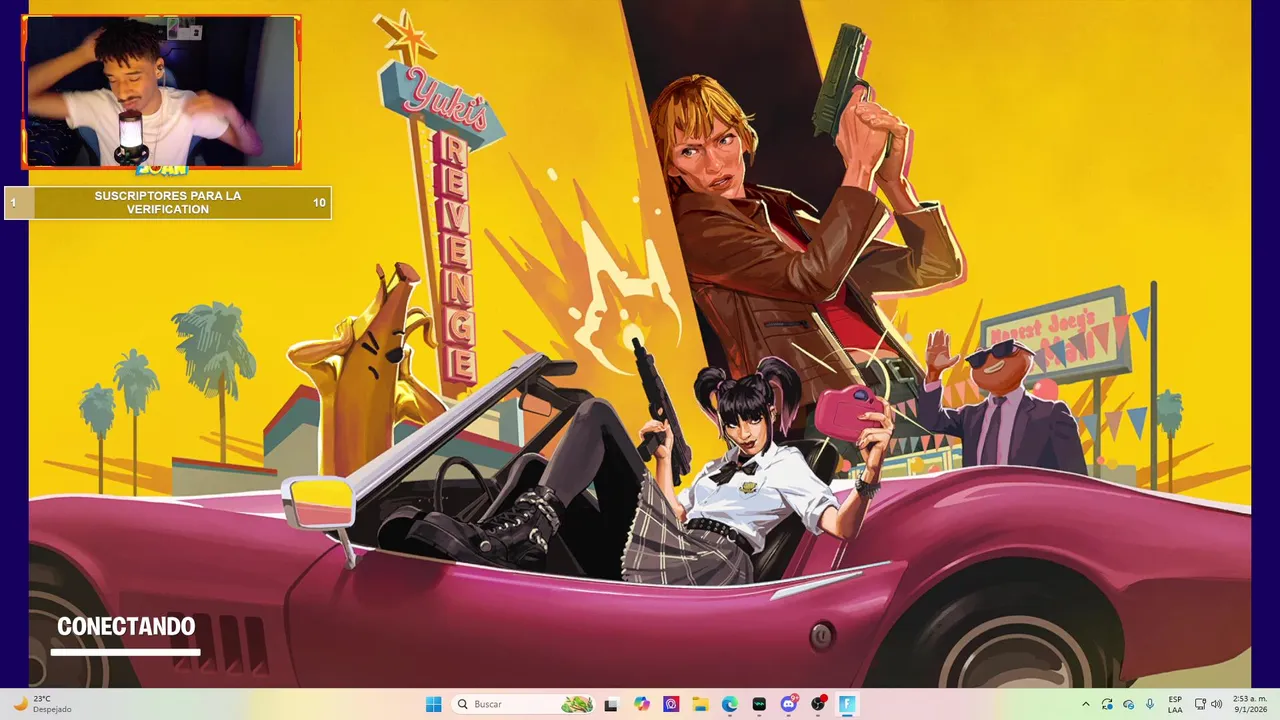Screen dimensions: 1280x720
Task: Switch the ESP LAA input language
Action: tap(1175, 704)
